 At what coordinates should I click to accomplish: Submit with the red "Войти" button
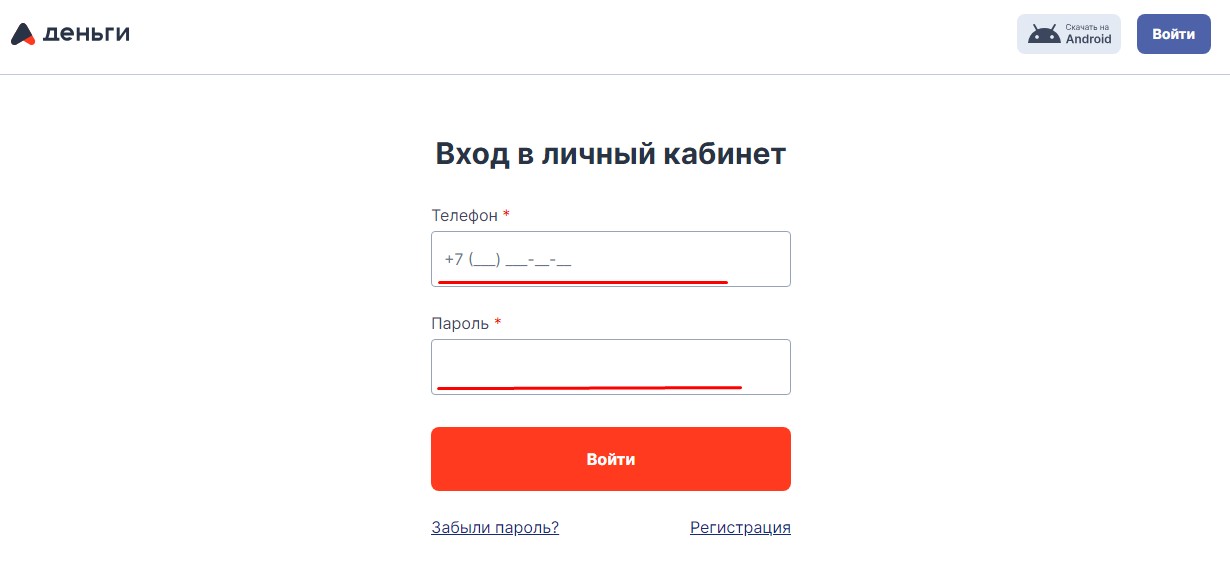[610, 459]
